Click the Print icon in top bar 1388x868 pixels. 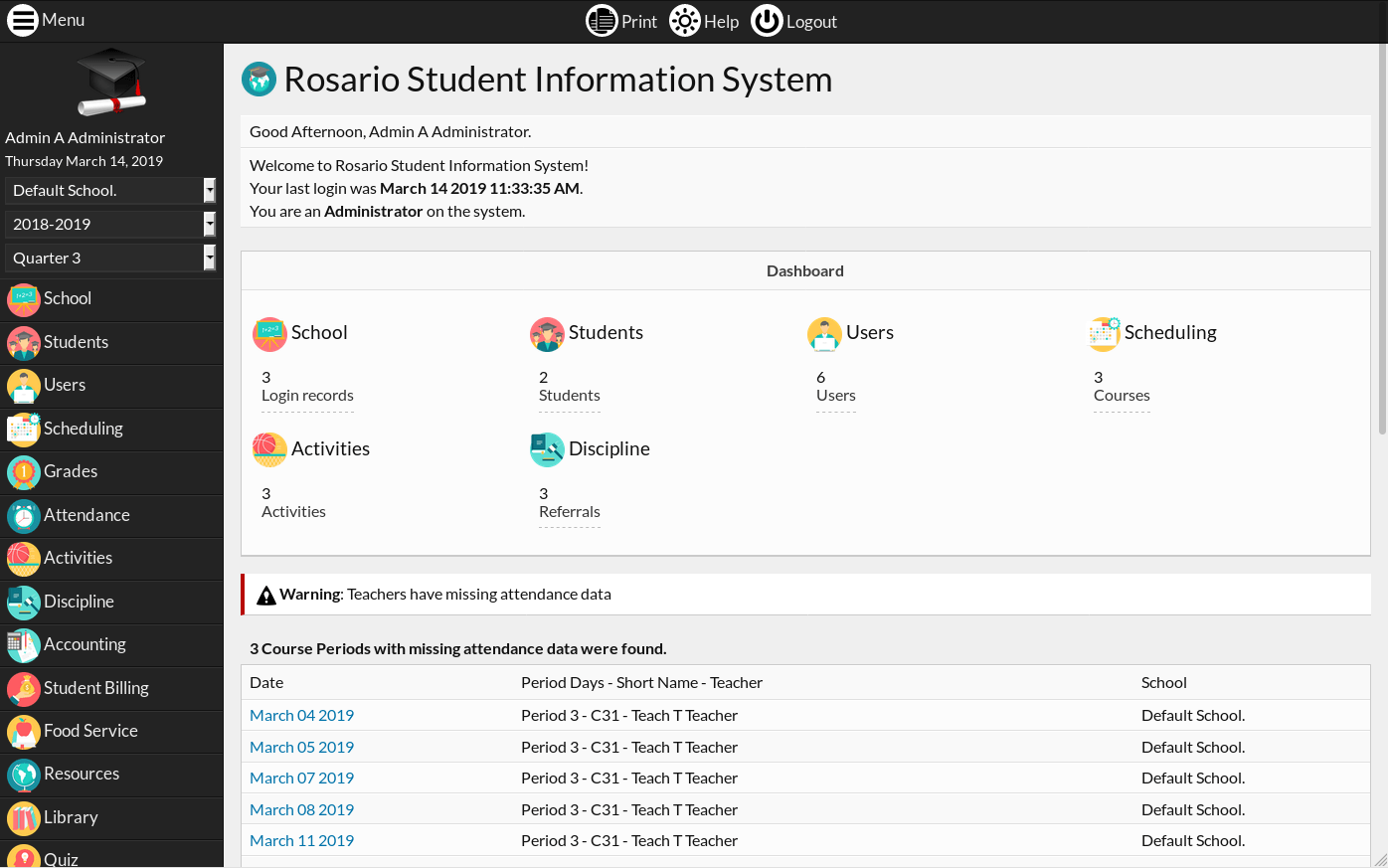click(602, 21)
